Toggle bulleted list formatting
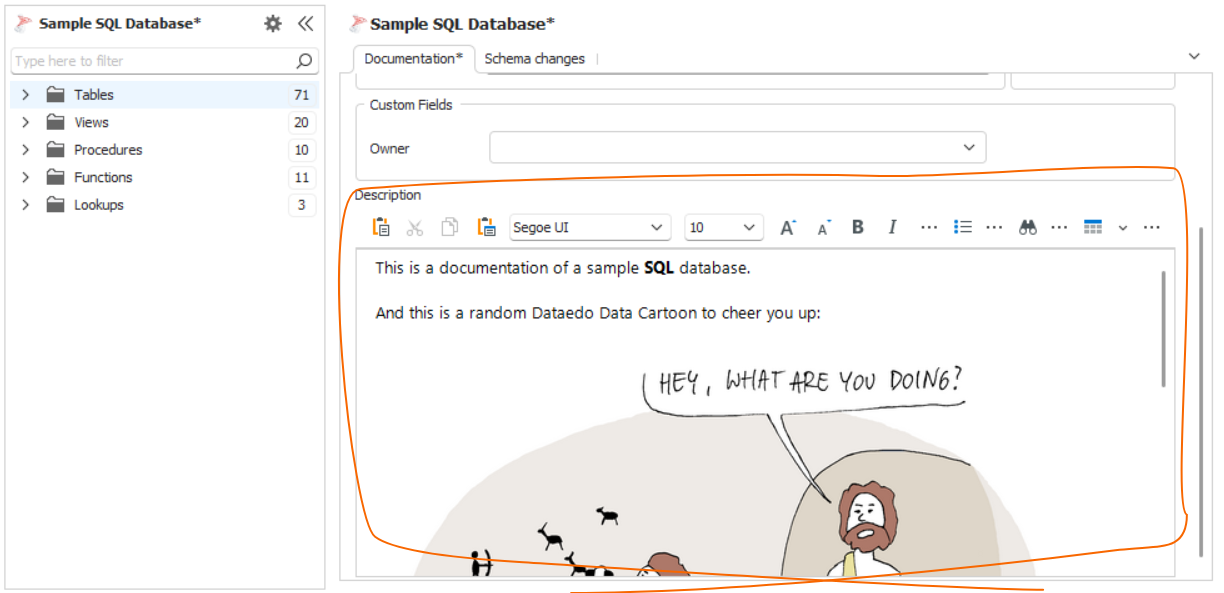This screenshot has height=593, width=1224. tap(963, 228)
